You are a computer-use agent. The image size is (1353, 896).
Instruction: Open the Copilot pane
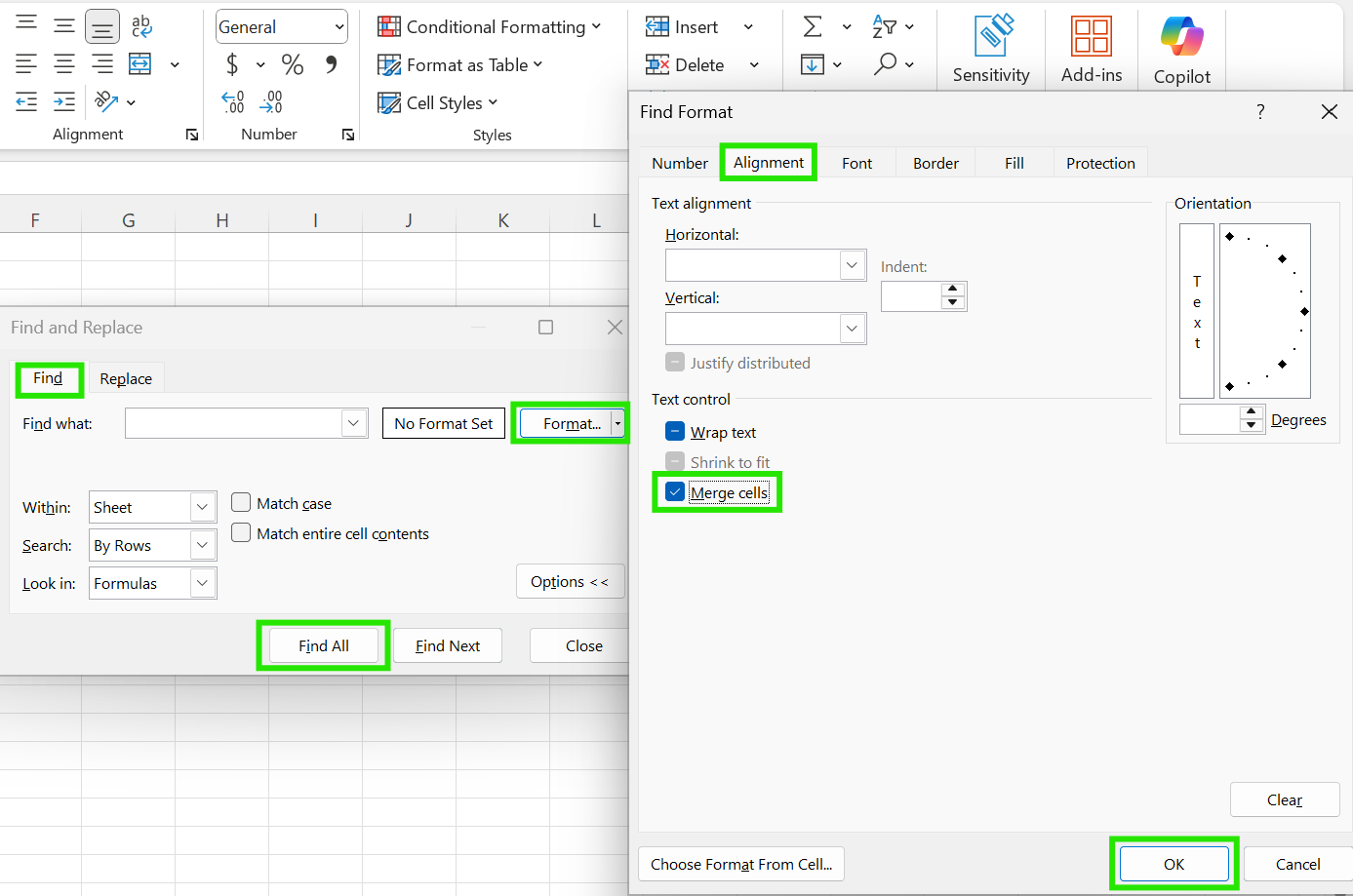coord(1182,50)
